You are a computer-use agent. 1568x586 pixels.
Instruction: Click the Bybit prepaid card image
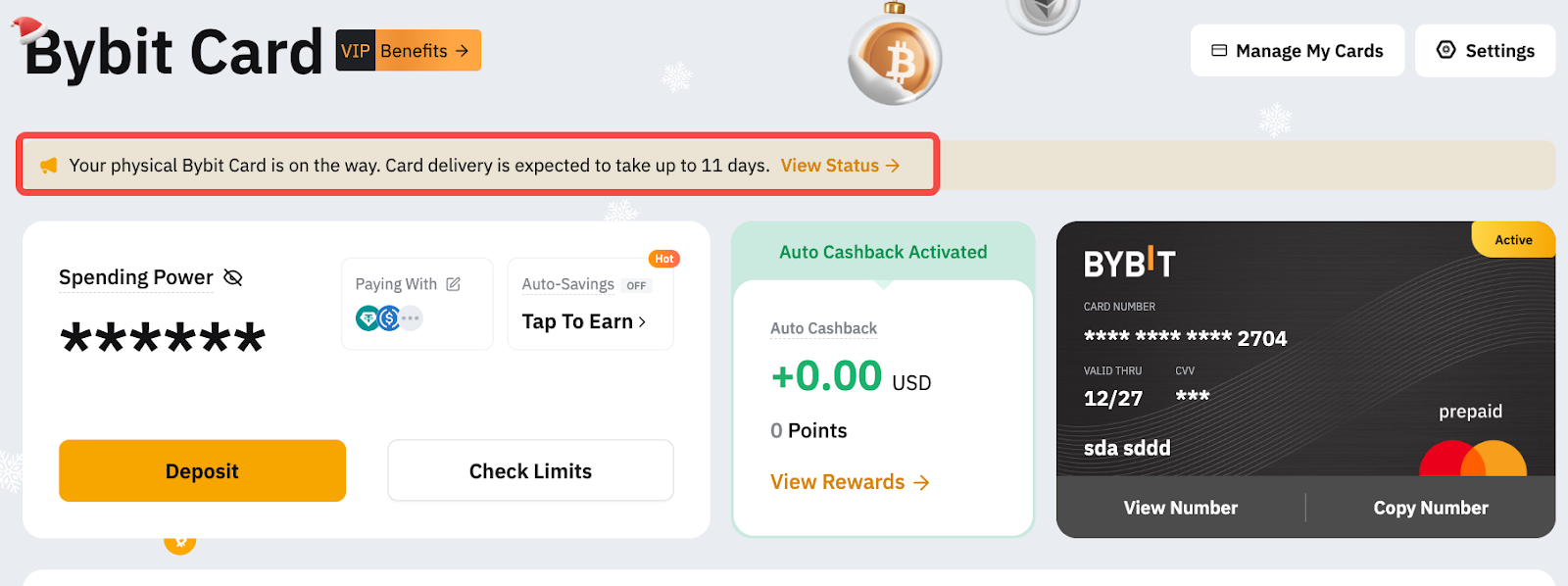pos(1303,353)
